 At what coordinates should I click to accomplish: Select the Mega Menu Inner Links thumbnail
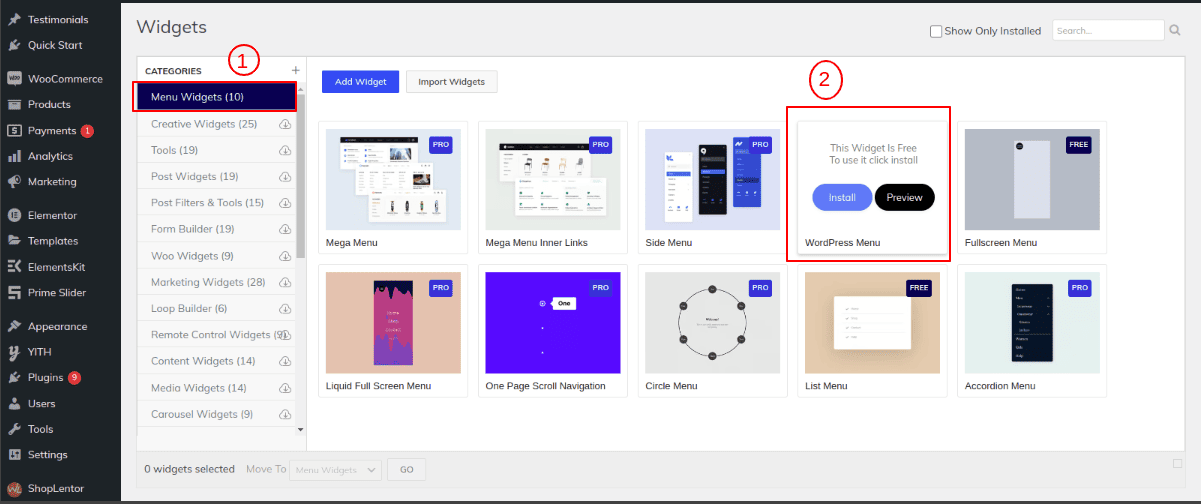(553, 179)
